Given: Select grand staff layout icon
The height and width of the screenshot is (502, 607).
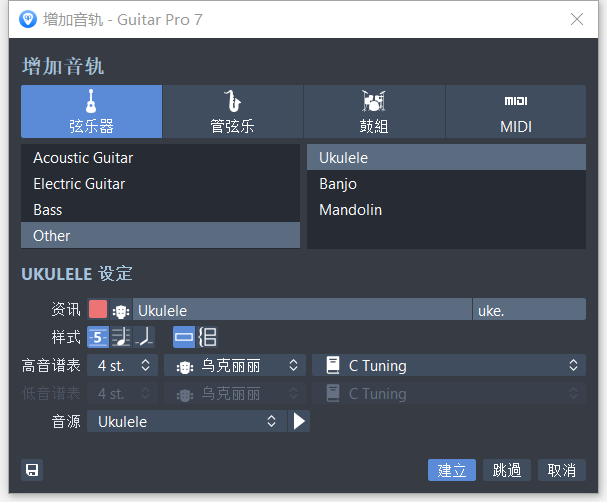Looking at the screenshot, I should (208, 337).
